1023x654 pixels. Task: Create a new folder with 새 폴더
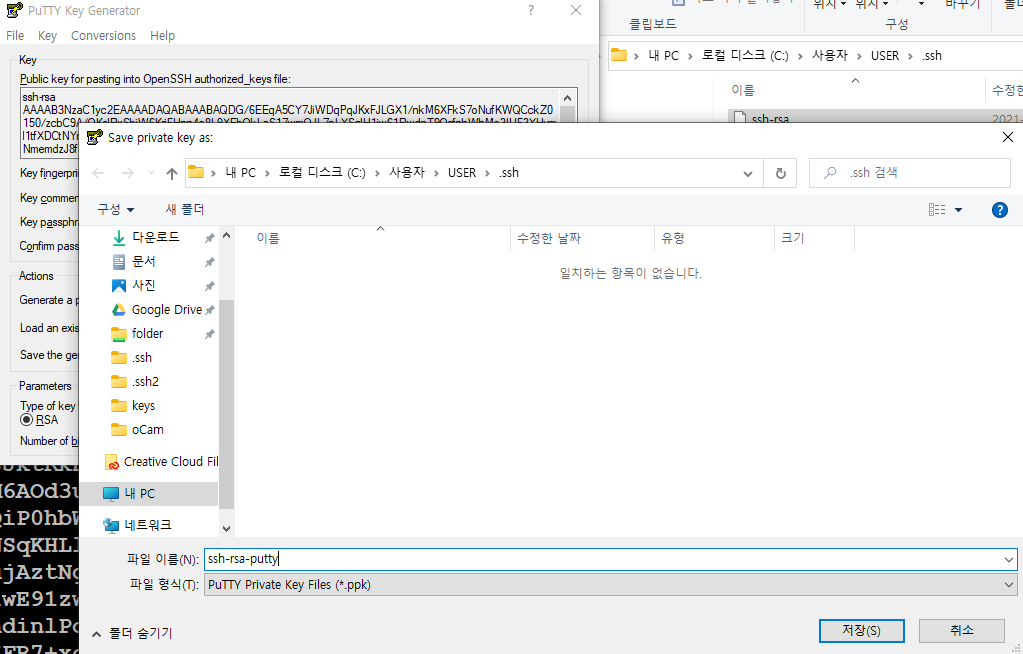point(185,210)
